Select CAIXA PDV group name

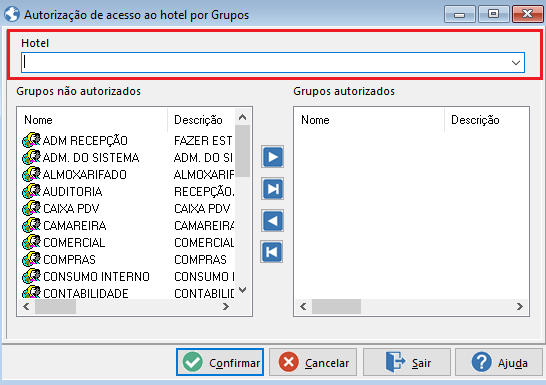71,209
